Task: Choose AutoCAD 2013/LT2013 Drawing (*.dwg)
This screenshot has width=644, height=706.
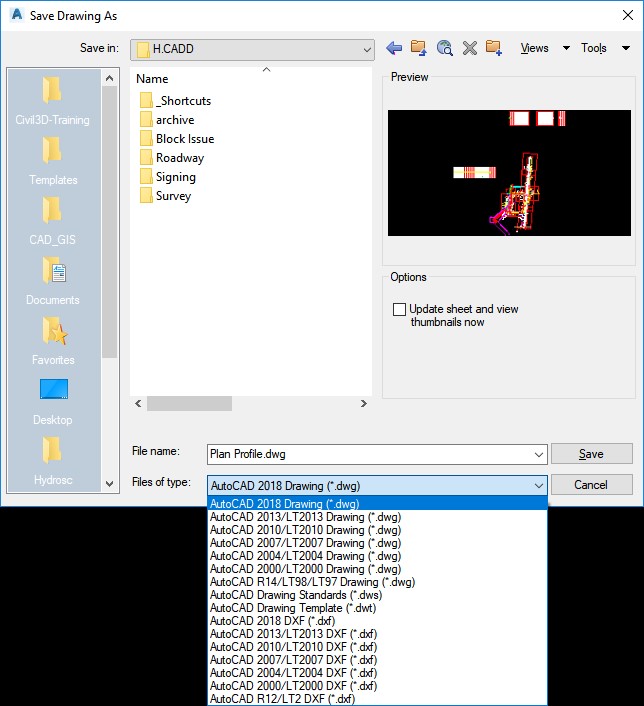Action: 377,516
